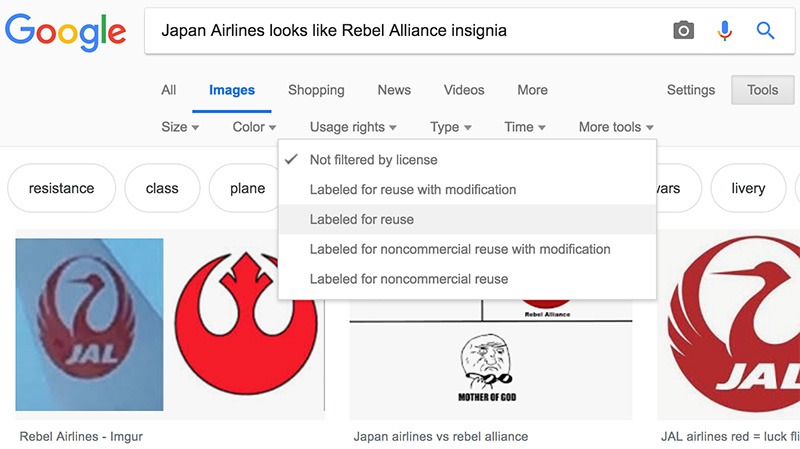800x449 pixels.
Task: Open the large JAL crane logo thumbnail
Action: tap(729, 325)
